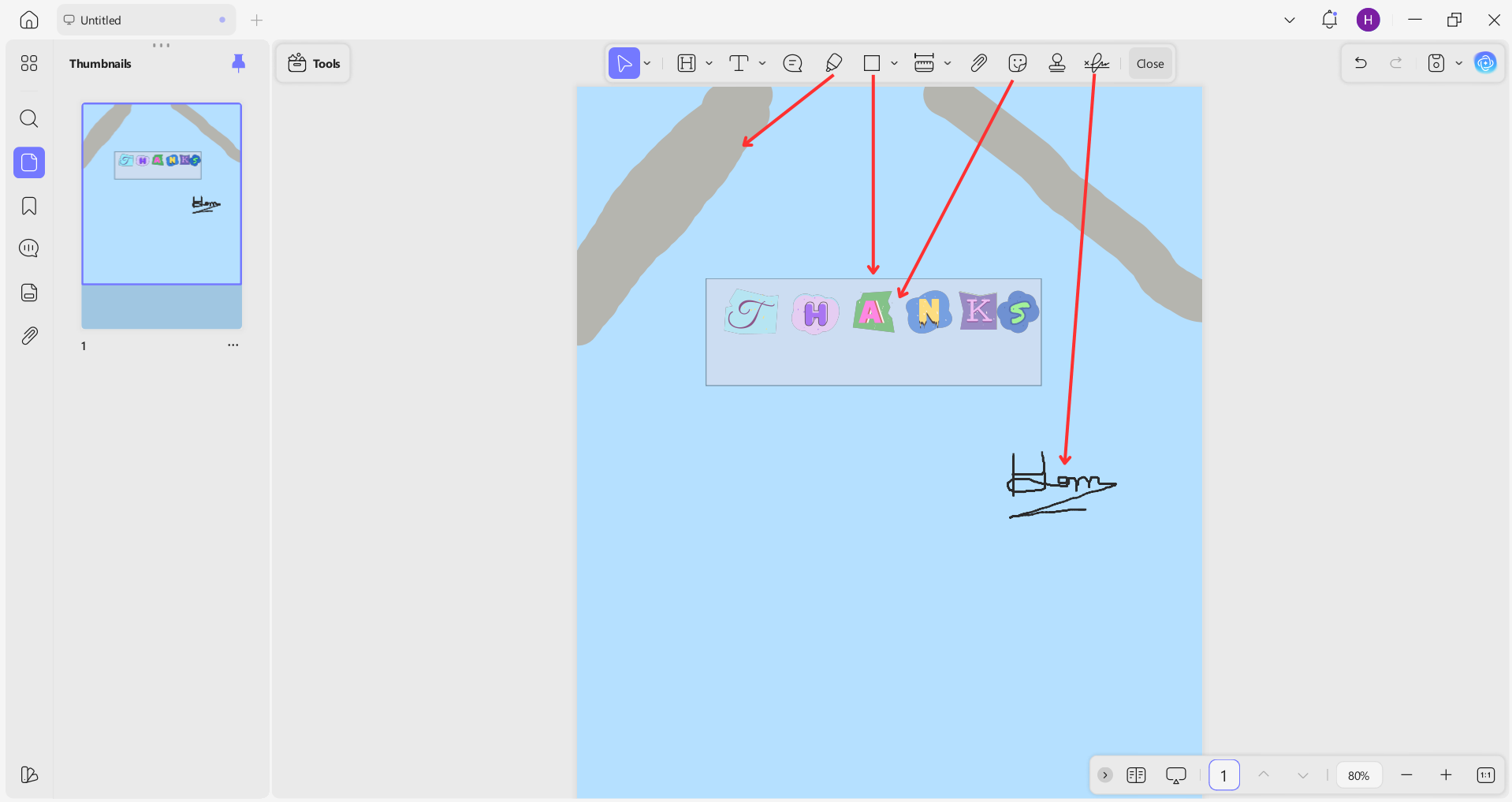
Task: Switch to the Untitled tab
Action: [146, 20]
